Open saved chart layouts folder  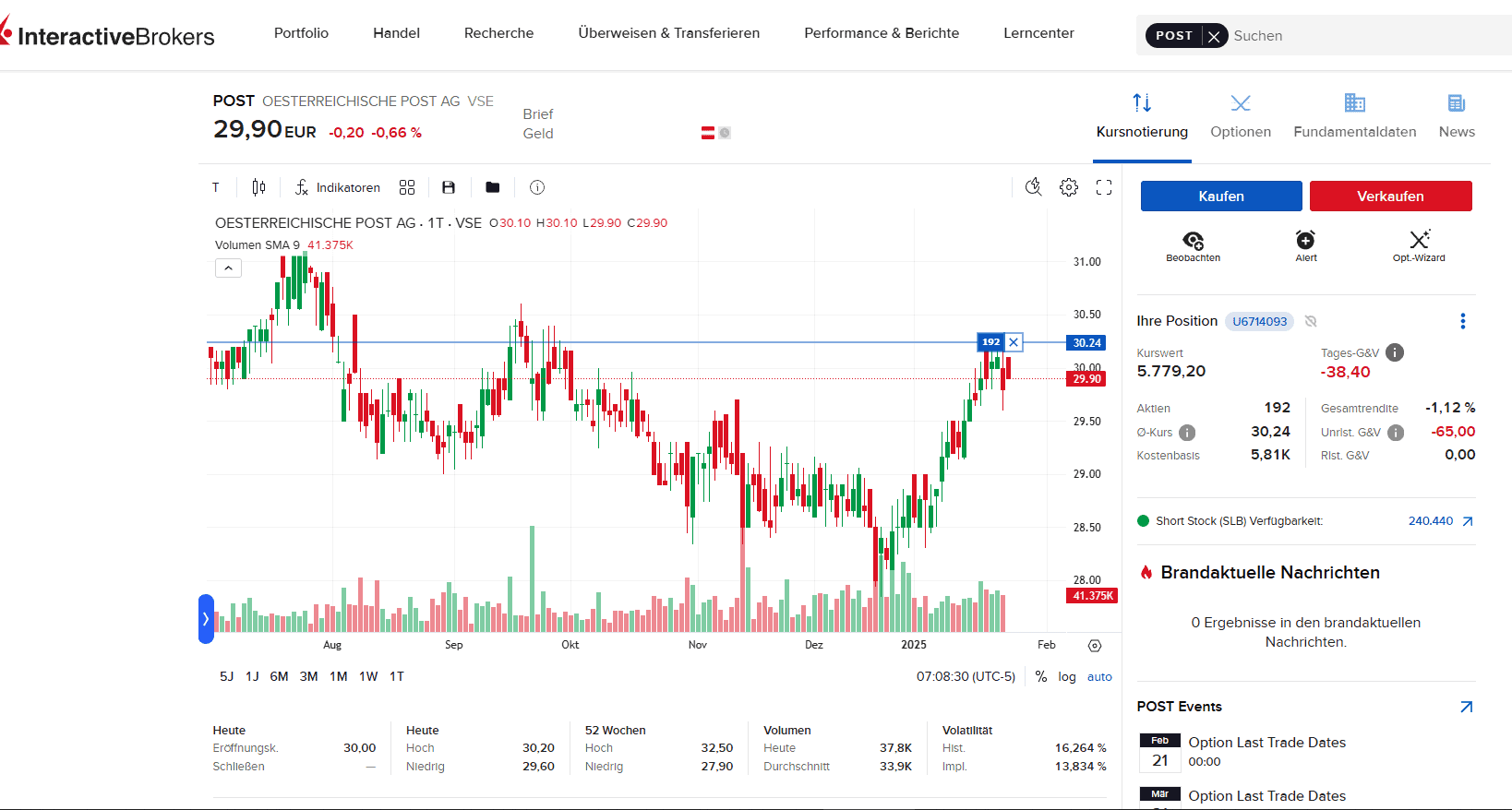pos(493,187)
